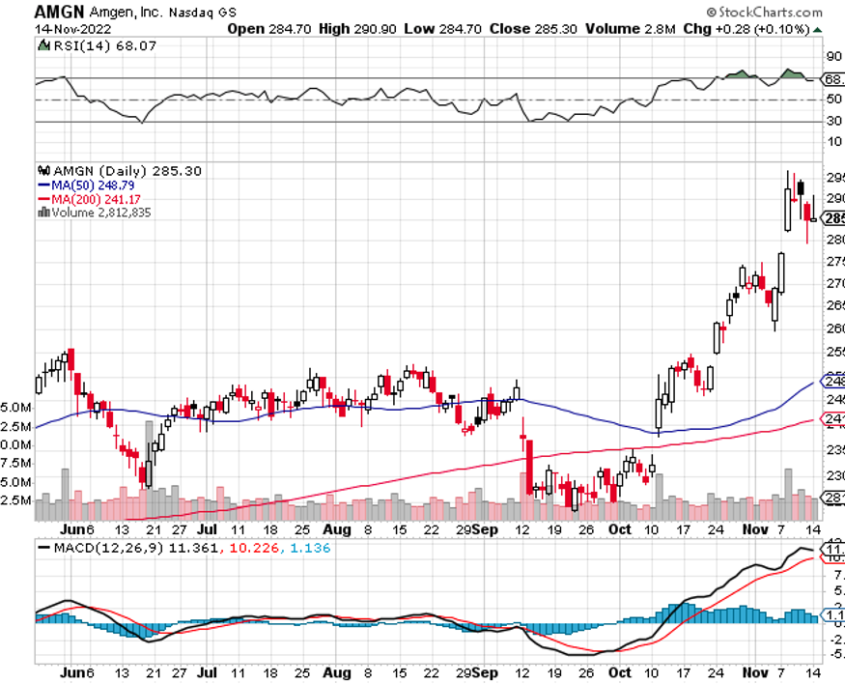This screenshot has height=684, width=845.
Task: Click the current price 285 tag on axis
Action: [x=832, y=219]
